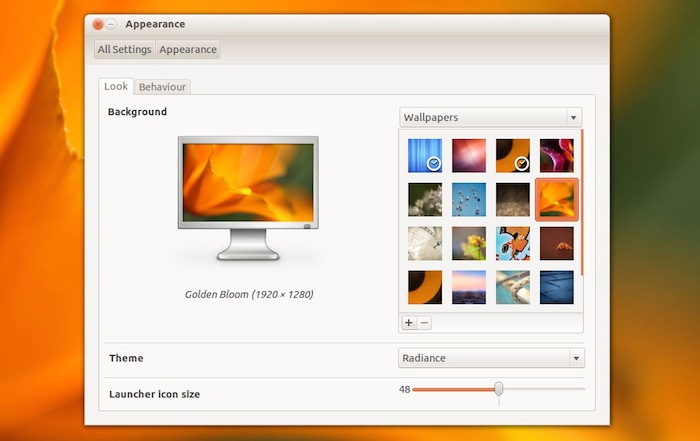Select the brown wallpaper with orange leaf
700x441 pixels.
click(x=556, y=243)
